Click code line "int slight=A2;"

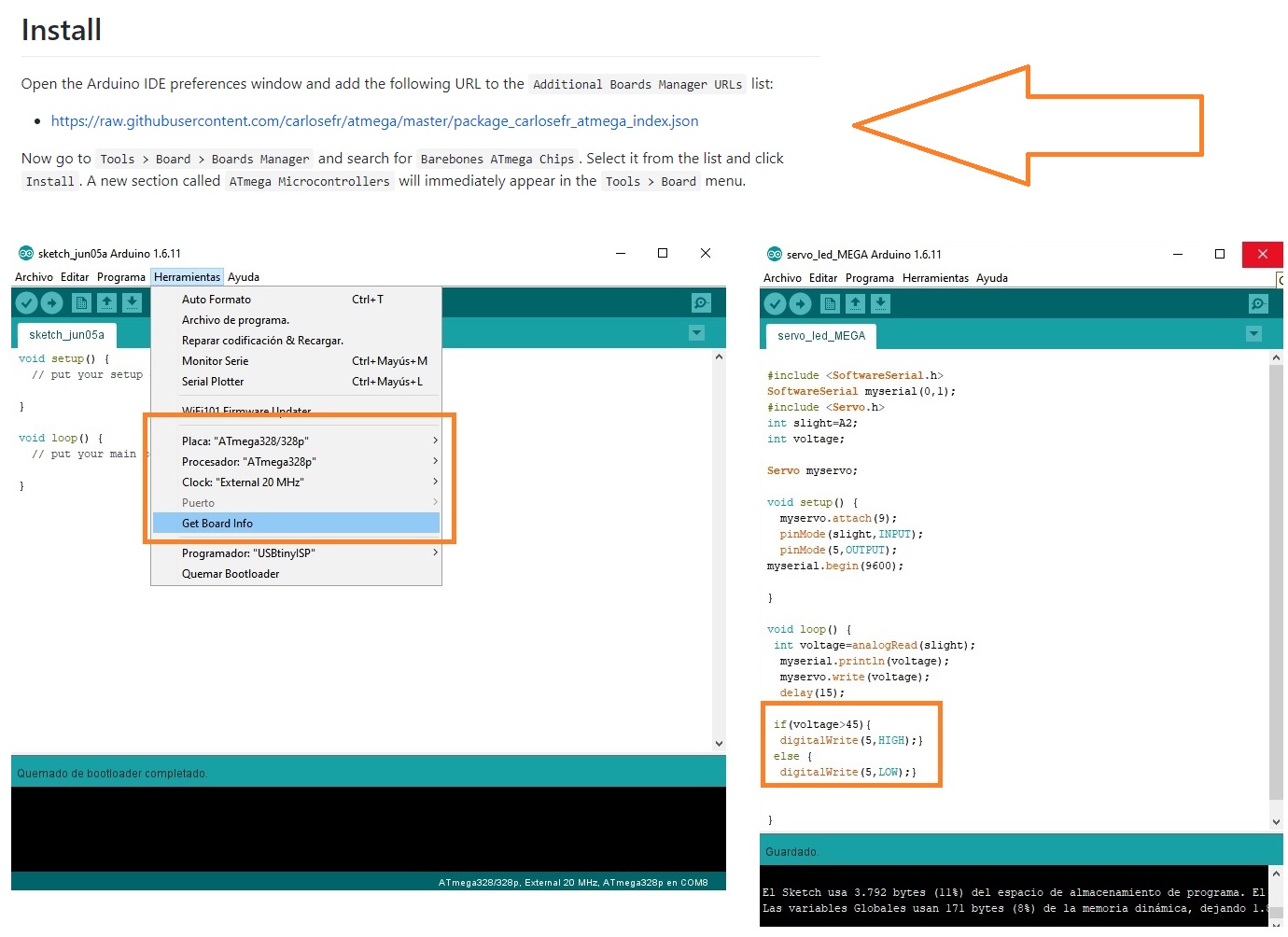click(x=812, y=424)
